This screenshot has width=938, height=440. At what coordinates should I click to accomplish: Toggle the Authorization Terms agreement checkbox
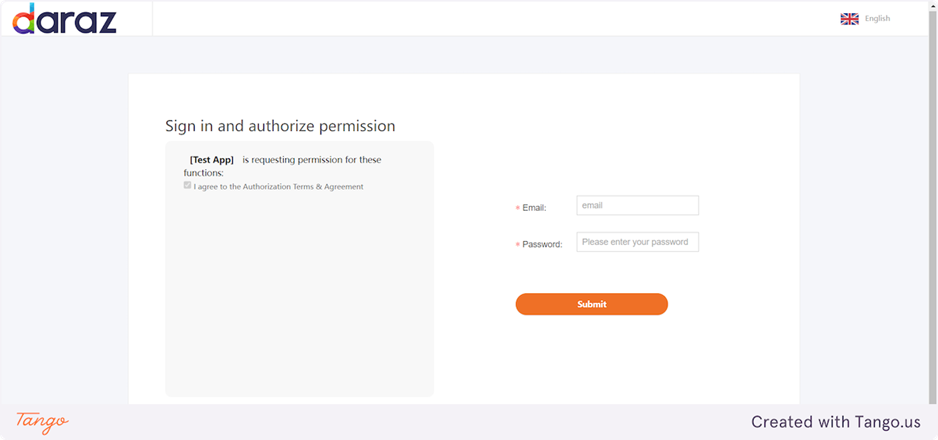tap(187, 186)
